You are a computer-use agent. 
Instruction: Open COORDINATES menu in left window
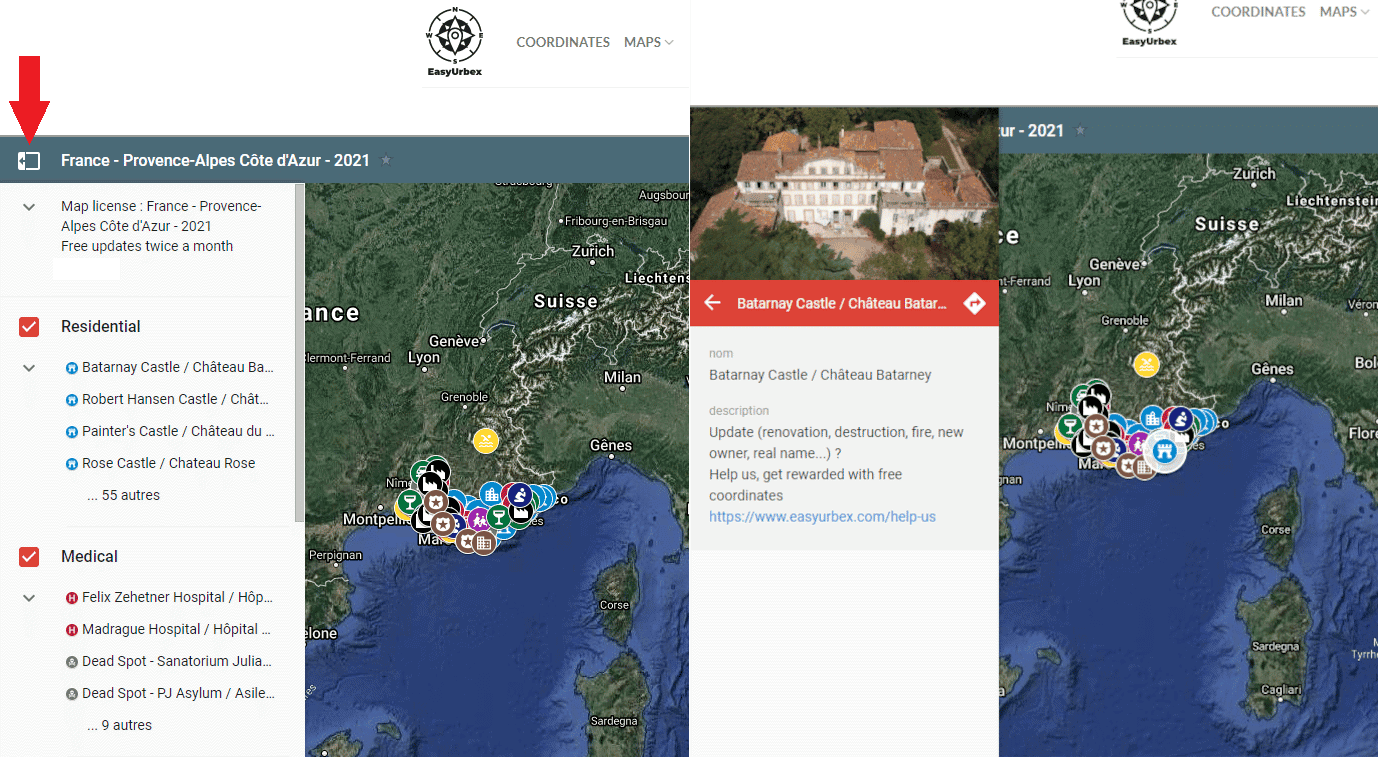[563, 42]
